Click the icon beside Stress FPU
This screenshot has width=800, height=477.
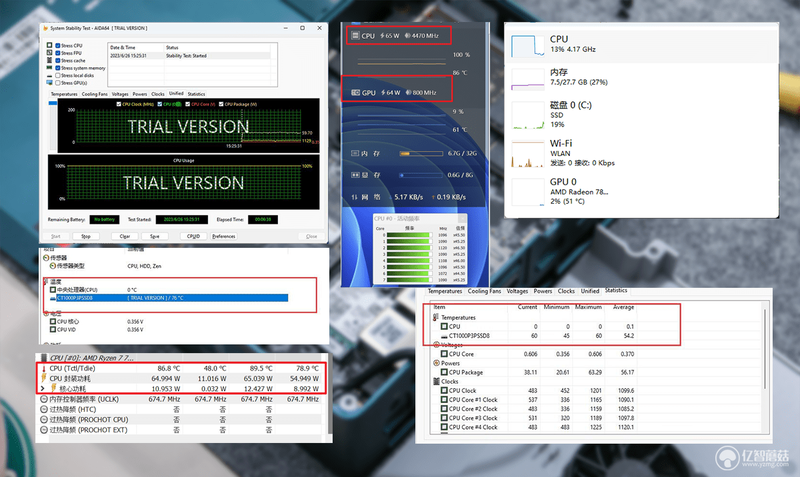(49, 53)
